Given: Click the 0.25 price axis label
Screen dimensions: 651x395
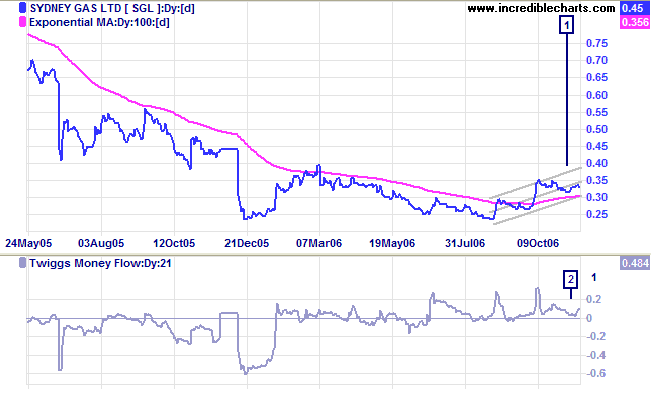Looking at the screenshot, I should (x=597, y=214).
